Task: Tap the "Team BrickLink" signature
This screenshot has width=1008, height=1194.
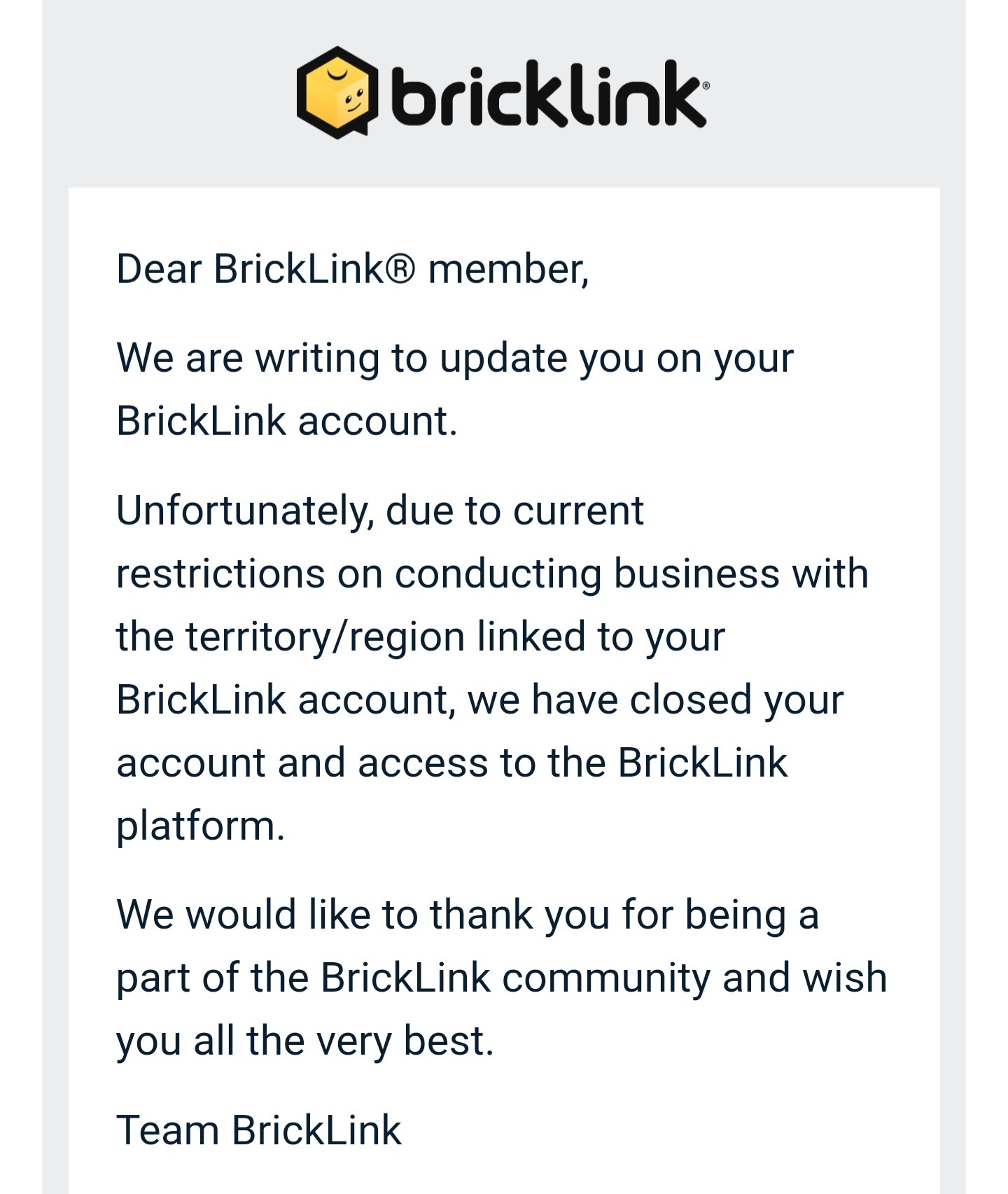Action: click(x=259, y=1130)
